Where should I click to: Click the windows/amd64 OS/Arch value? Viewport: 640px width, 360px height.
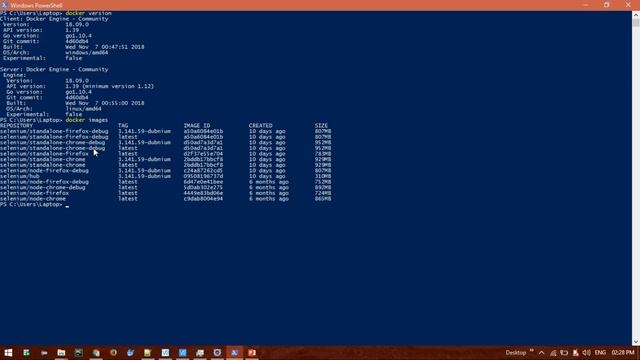coord(87,53)
